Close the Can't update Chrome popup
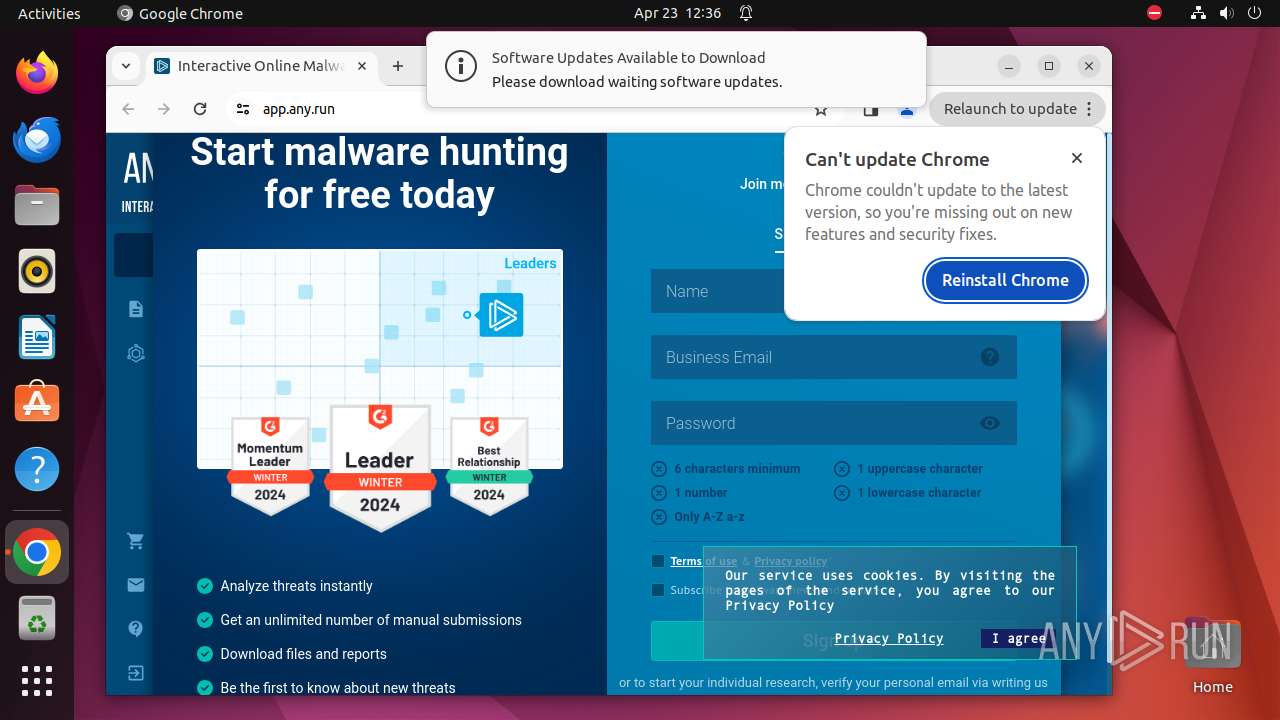The width and height of the screenshot is (1280, 720). point(1077,158)
